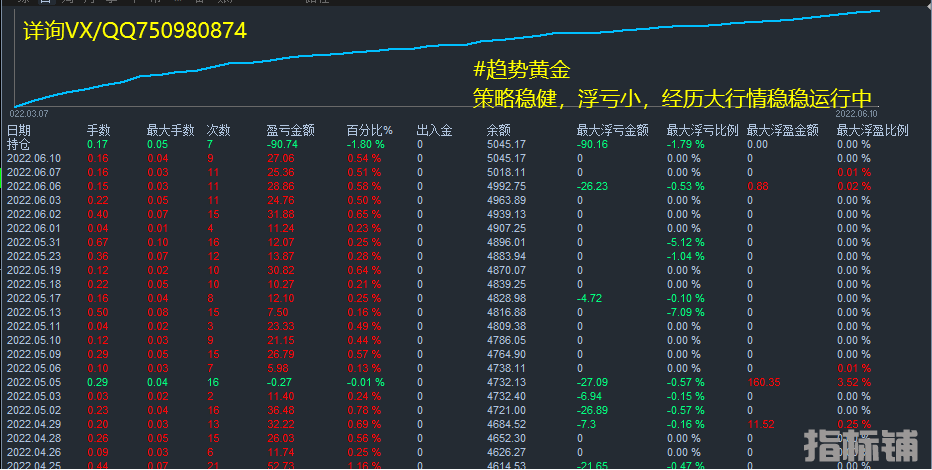
Task: Click the 百分比% column header
Action: point(369,130)
